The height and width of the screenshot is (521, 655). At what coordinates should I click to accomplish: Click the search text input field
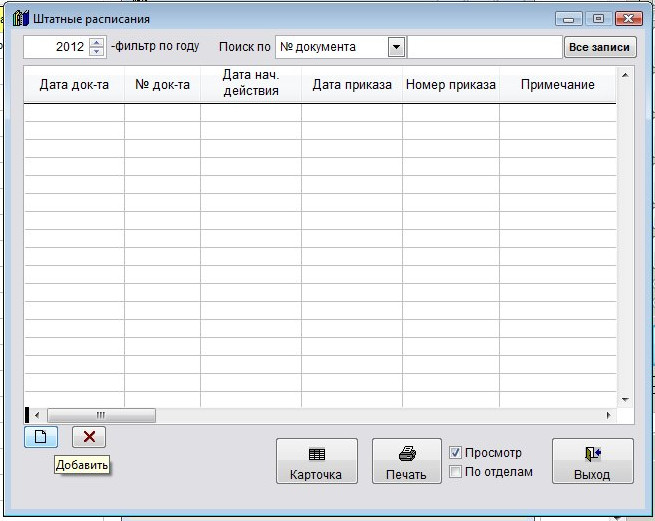click(x=485, y=47)
